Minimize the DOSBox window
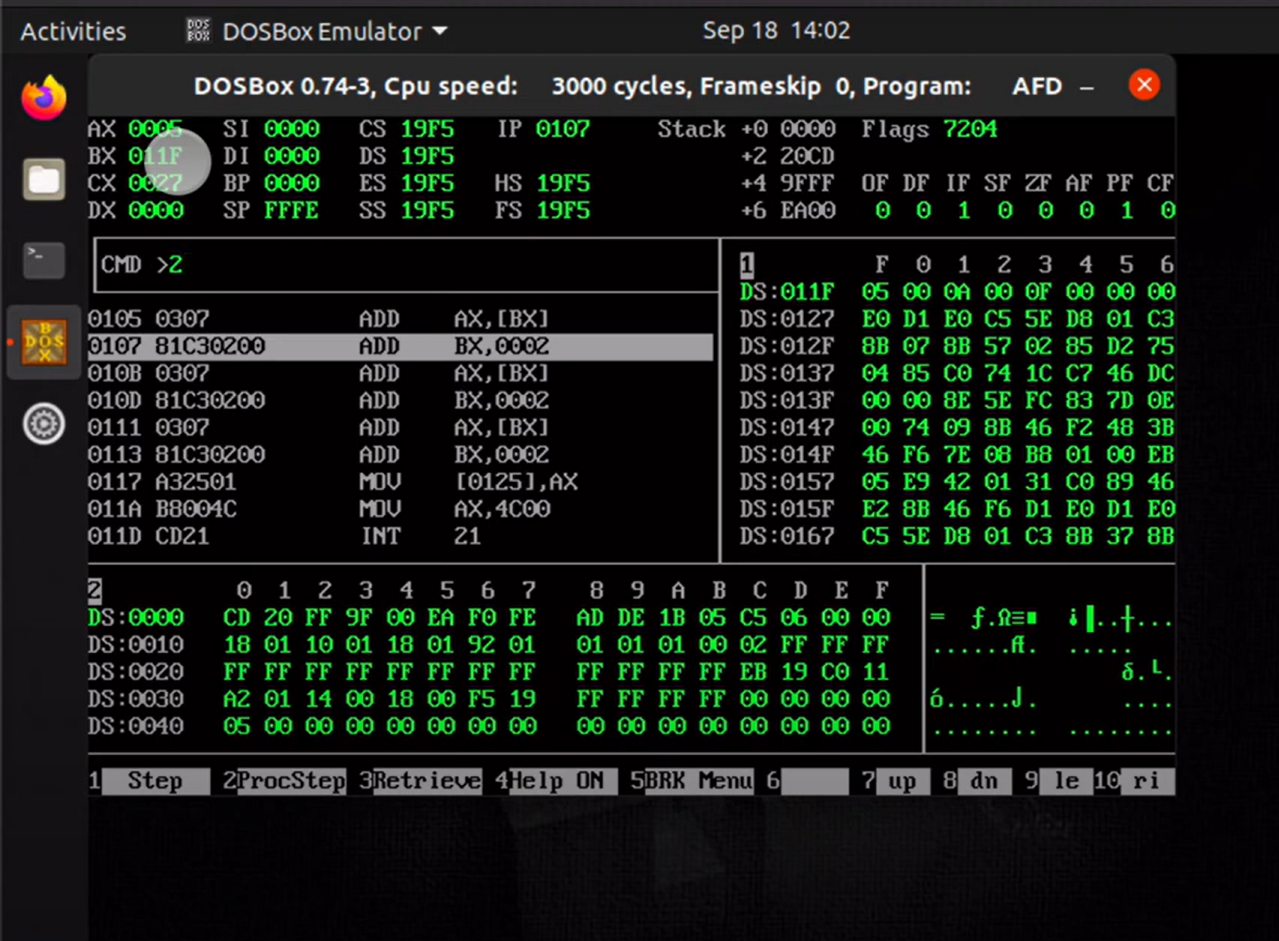This screenshot has height=941, width=1279. click(x=1087, y=86)
